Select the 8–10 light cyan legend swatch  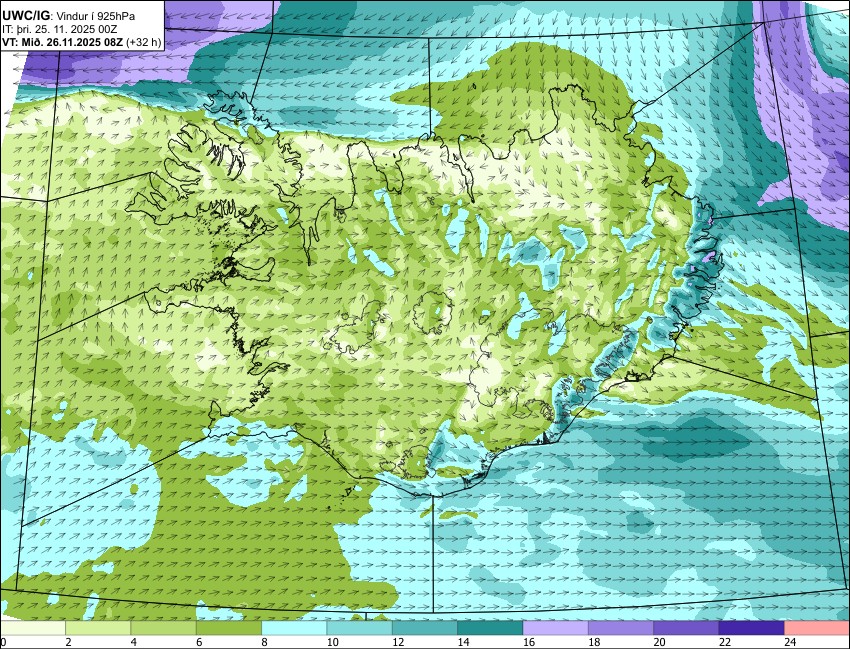click(x=294, y=628)
